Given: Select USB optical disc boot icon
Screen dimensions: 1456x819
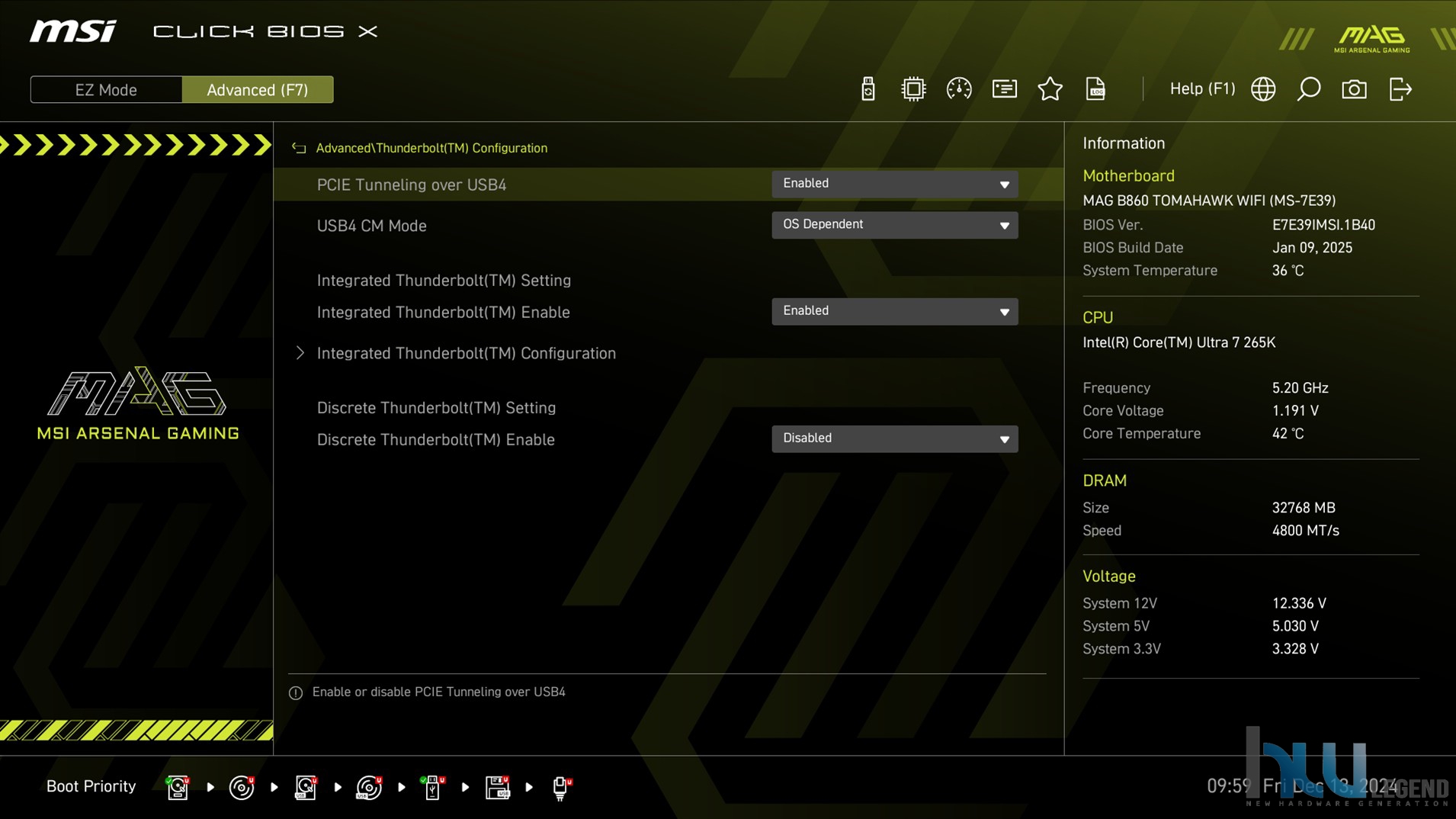Looking at the screenshot, I should tap(370, 787).
